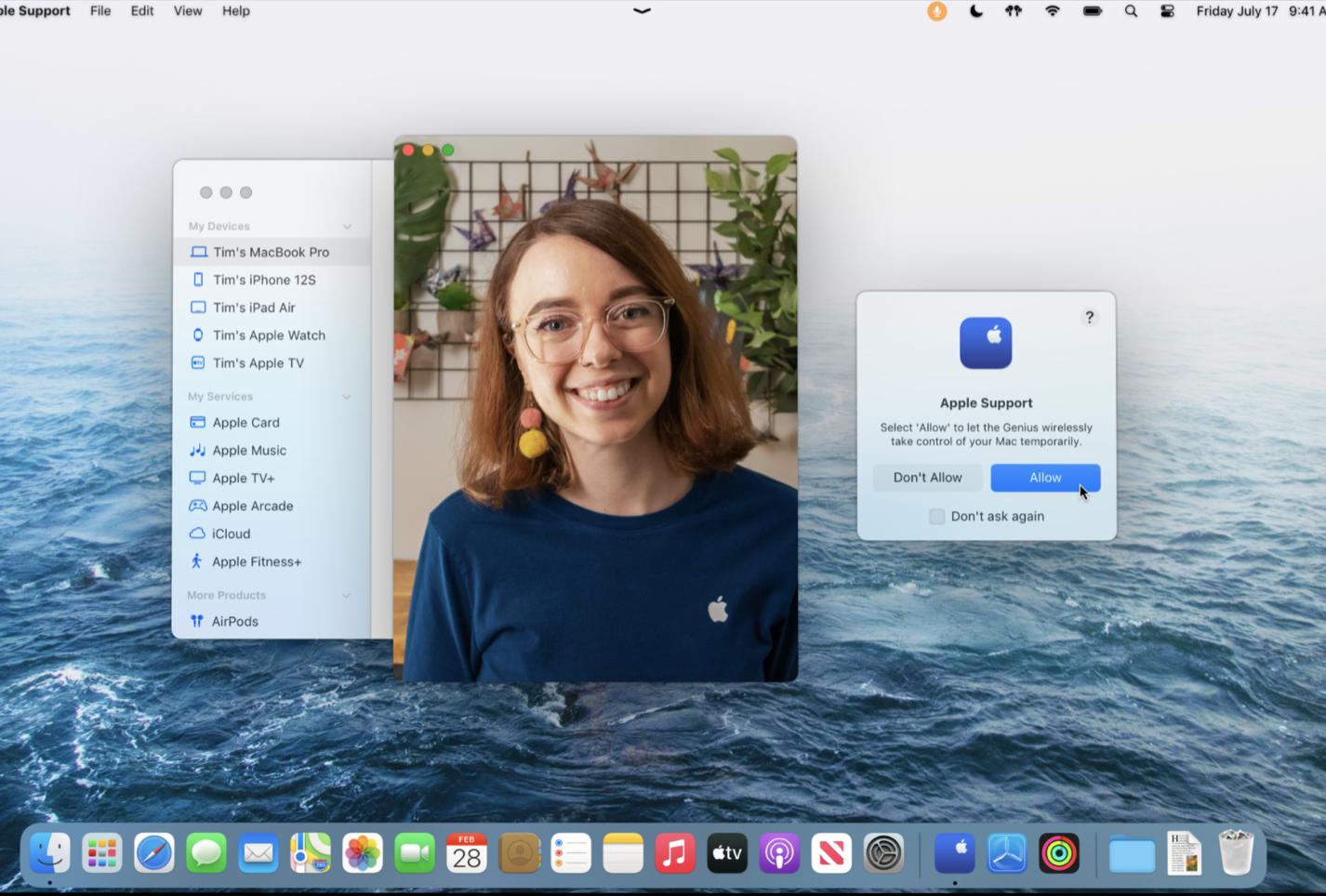
Task: Open Maps from the Dock
Action: tap(311, 852)
